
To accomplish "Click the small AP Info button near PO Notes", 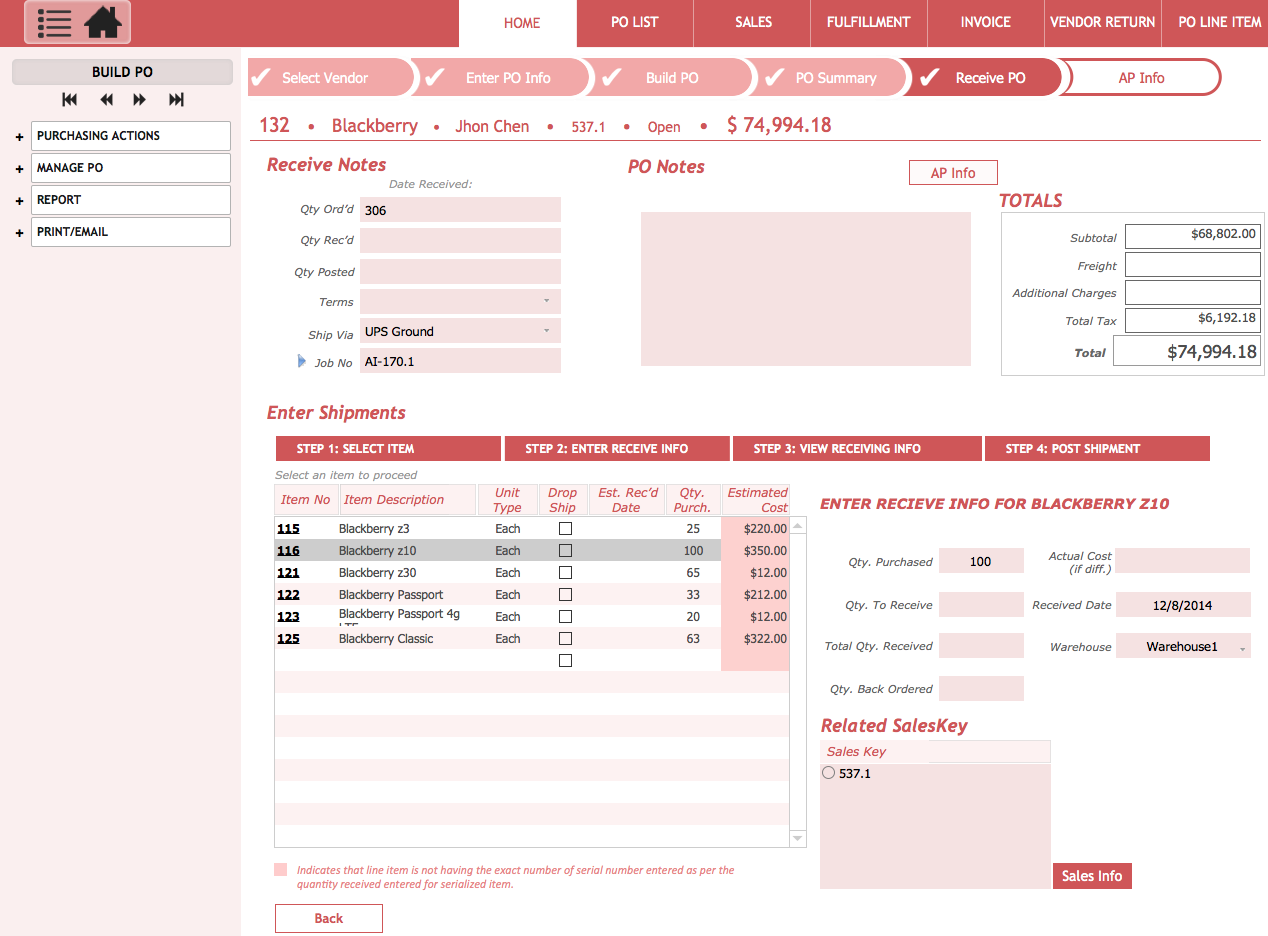I will [953, 173].
